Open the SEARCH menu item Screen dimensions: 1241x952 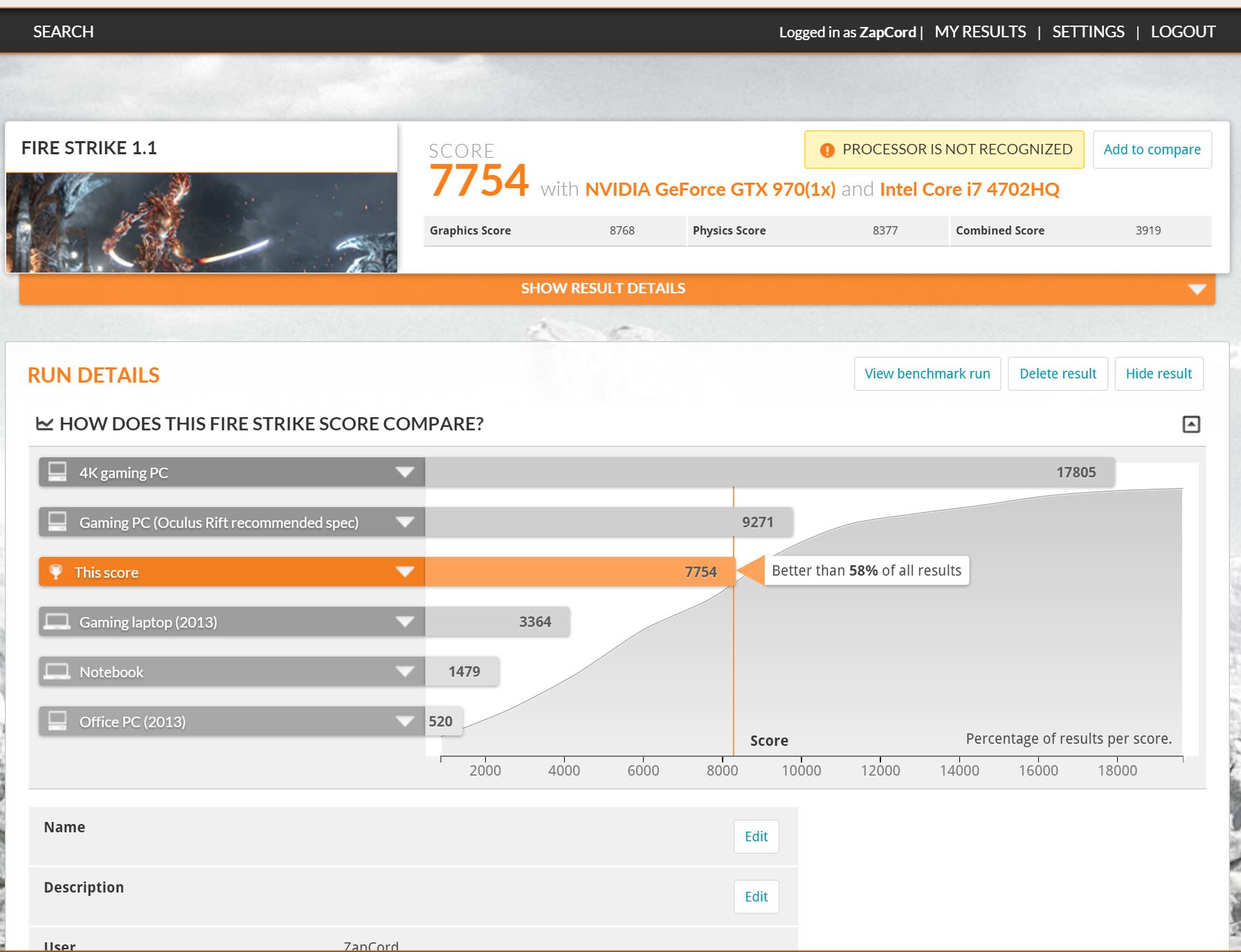point(63,32)
